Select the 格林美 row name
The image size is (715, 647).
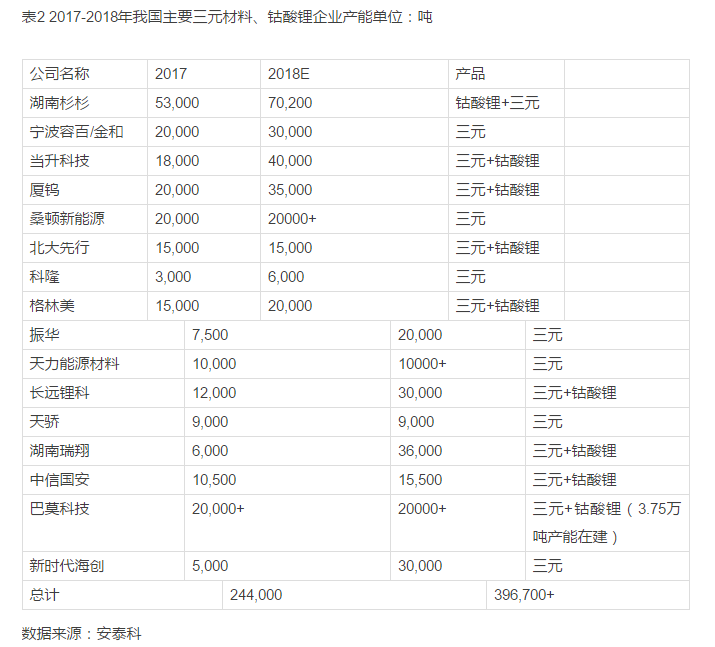(x=53, y=306)
